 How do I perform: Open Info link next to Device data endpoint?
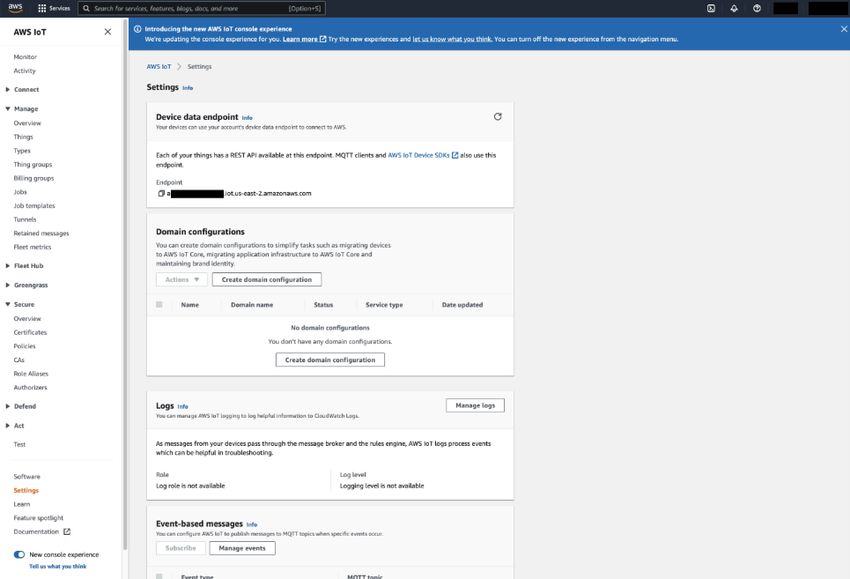pyautogui.click(x=247, y=118)
